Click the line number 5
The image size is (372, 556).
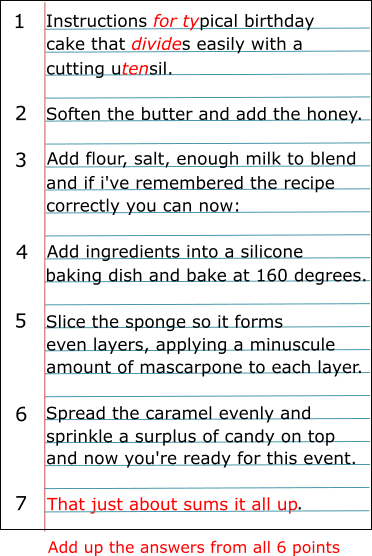(x=21, y=321)
